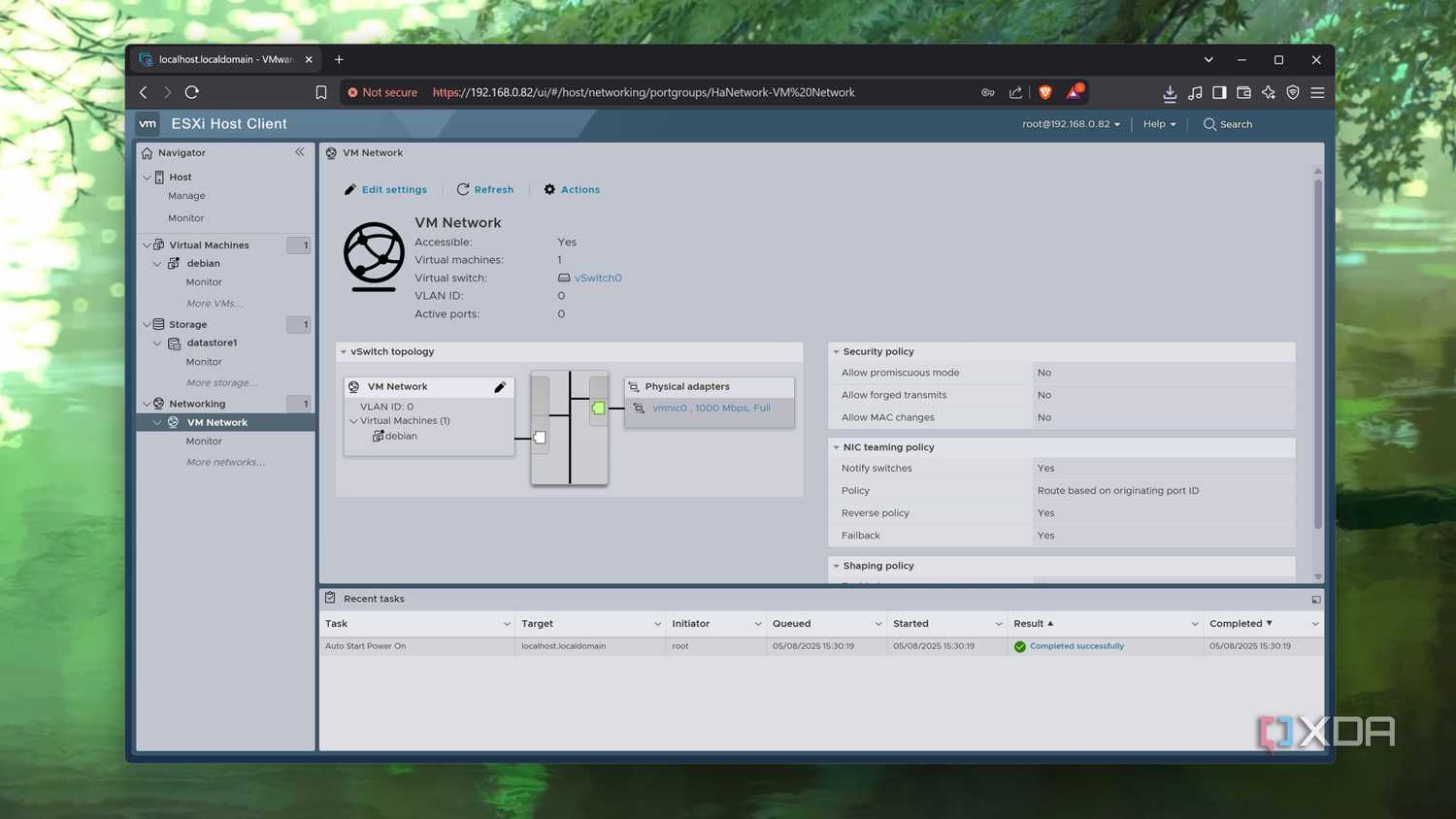
Task: Open the Help dropdown menu
Action: pos(1159,124)
